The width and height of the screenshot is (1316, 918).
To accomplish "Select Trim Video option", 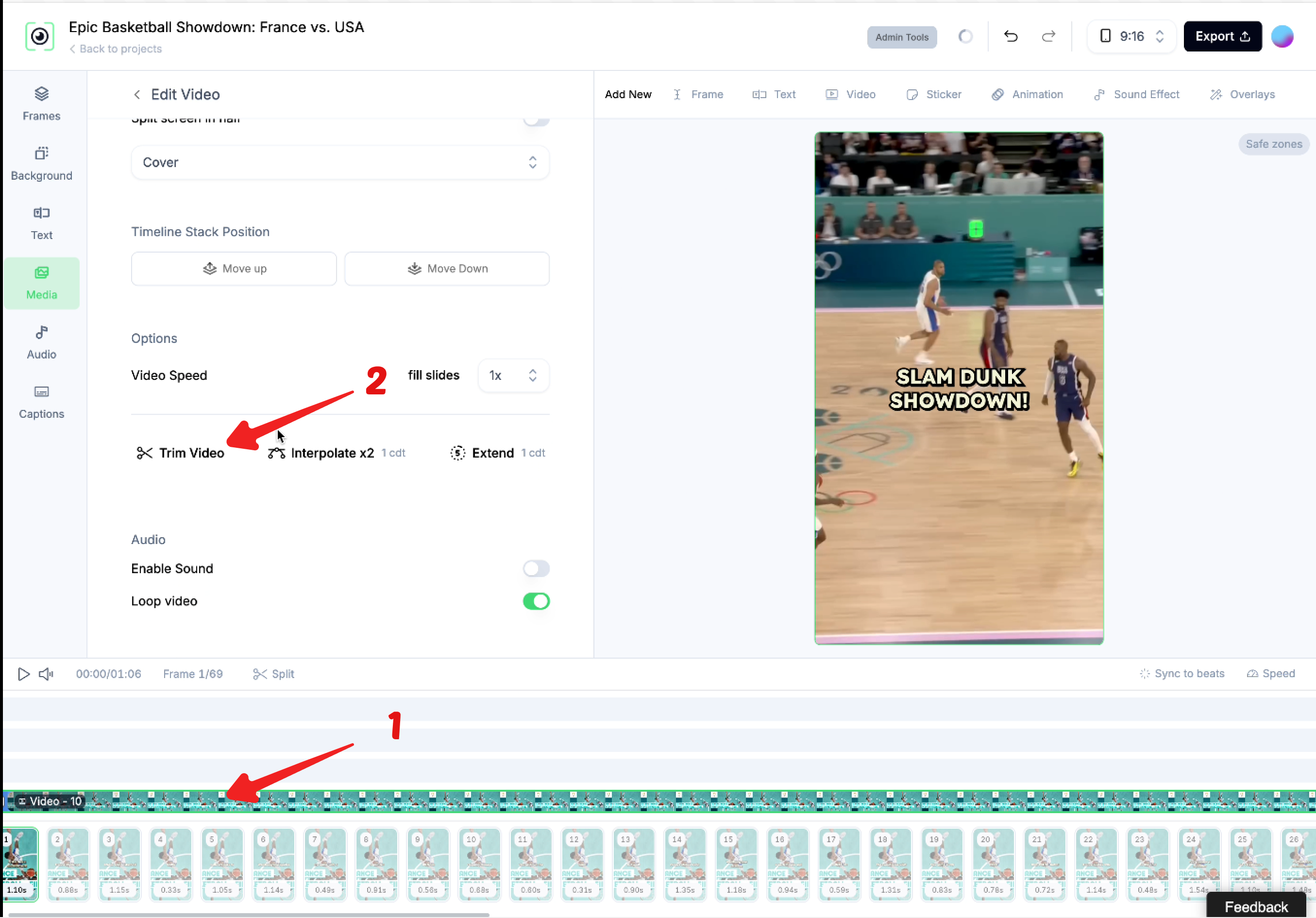I will (x=180, y=453).
